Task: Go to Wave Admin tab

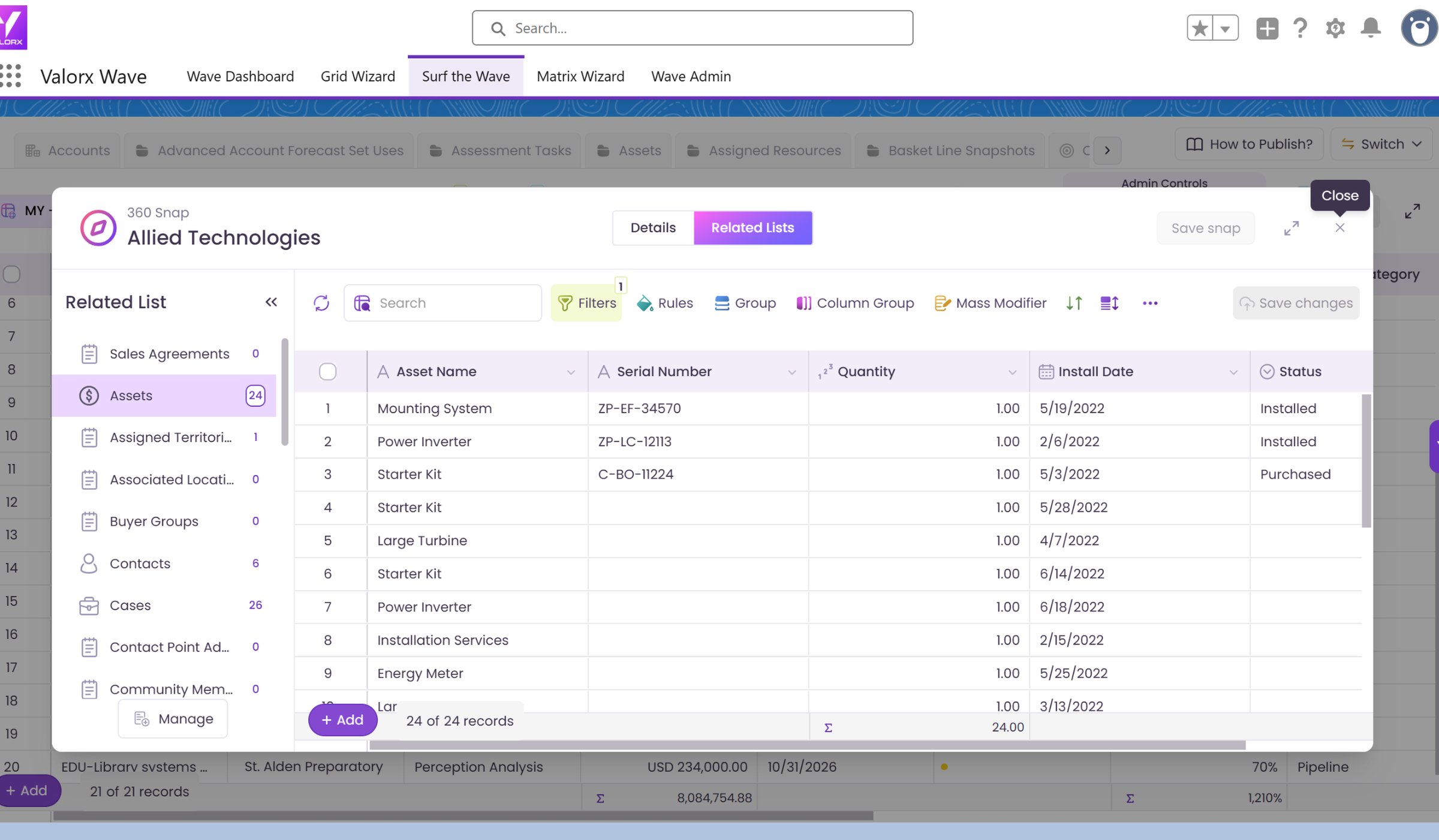Action: (x=691, y=76)
